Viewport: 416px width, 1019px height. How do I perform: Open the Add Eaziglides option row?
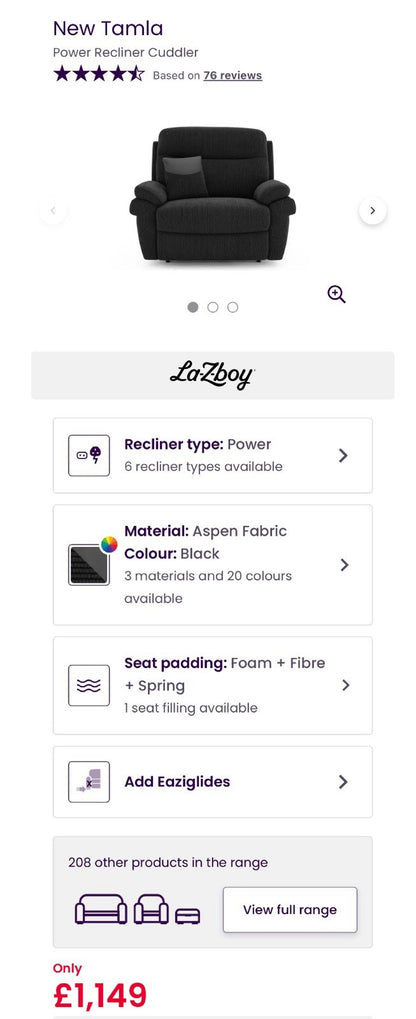[213, 782]
